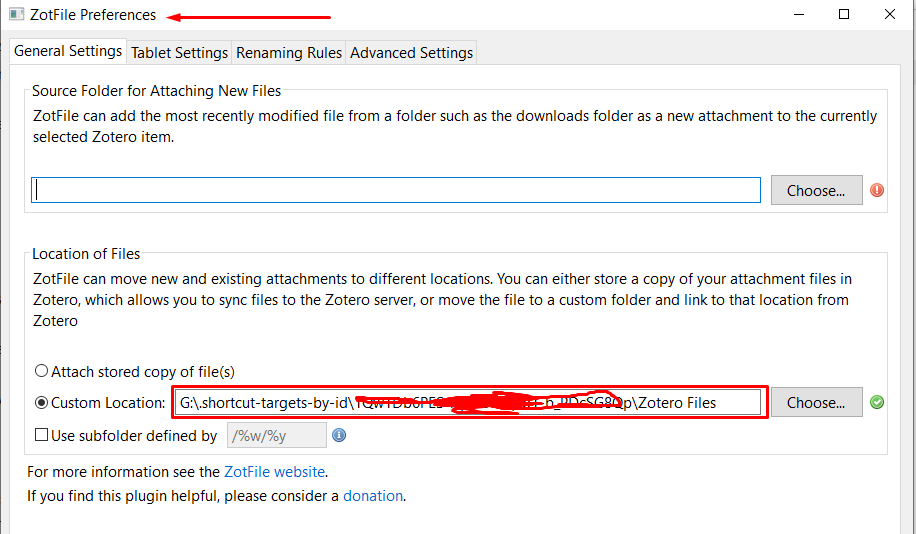Maximize the ZotFile Preferences window
Image resolution: width=916 pixels, height=534 pixels.
coord(844,14)
